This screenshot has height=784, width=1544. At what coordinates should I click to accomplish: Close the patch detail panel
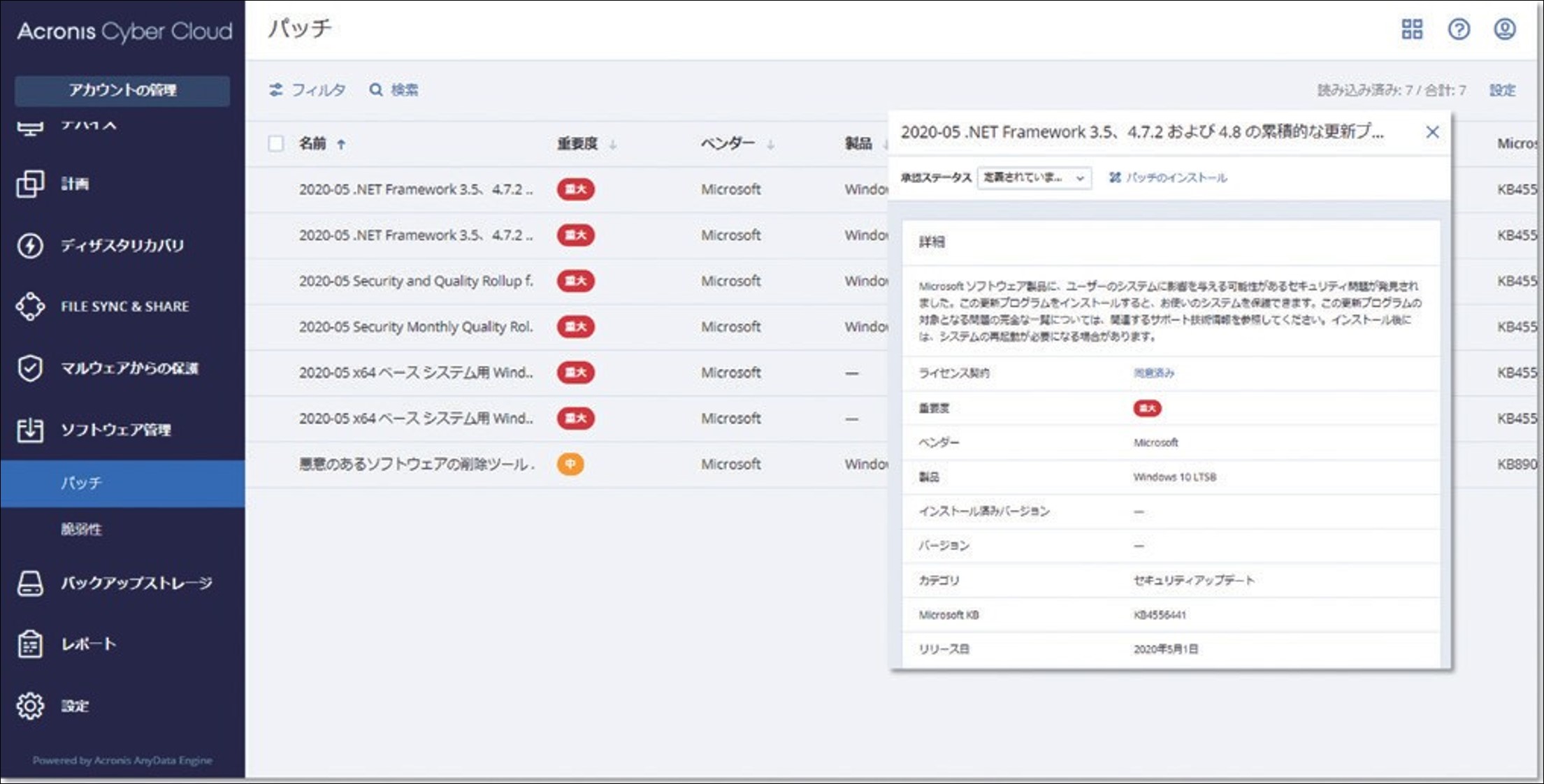(1432, 132)
